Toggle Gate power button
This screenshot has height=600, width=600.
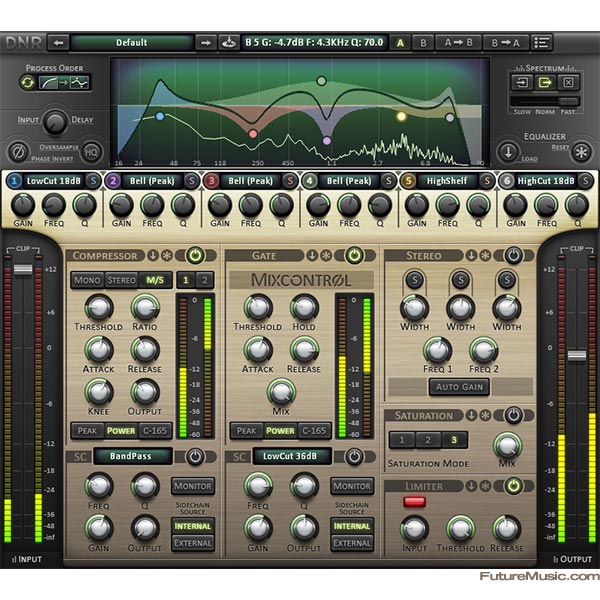click(354, 255)
